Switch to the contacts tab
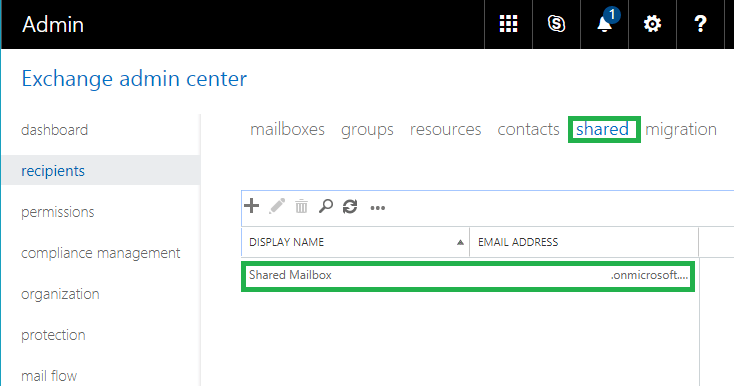 point(528,129)
